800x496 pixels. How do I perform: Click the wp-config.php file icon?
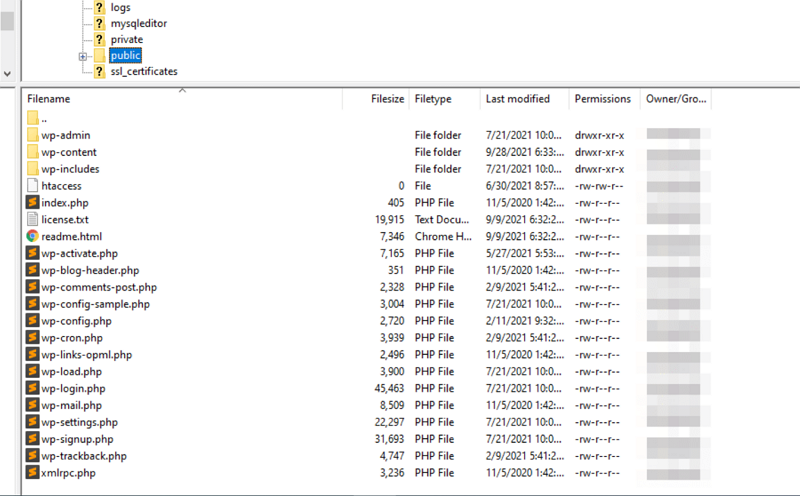(x=33, y=321)
